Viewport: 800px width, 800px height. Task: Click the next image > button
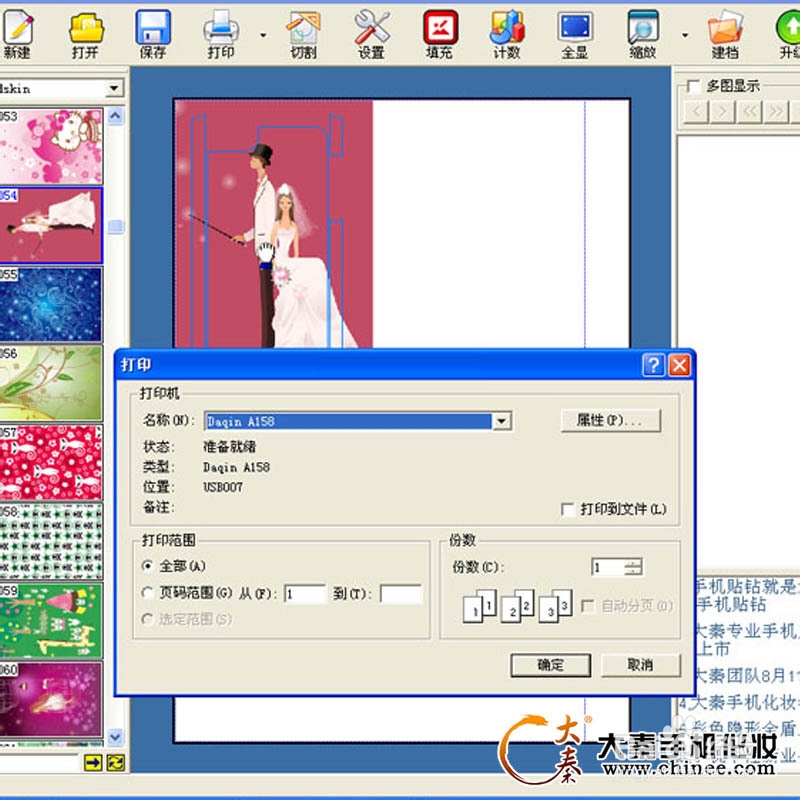722,111
